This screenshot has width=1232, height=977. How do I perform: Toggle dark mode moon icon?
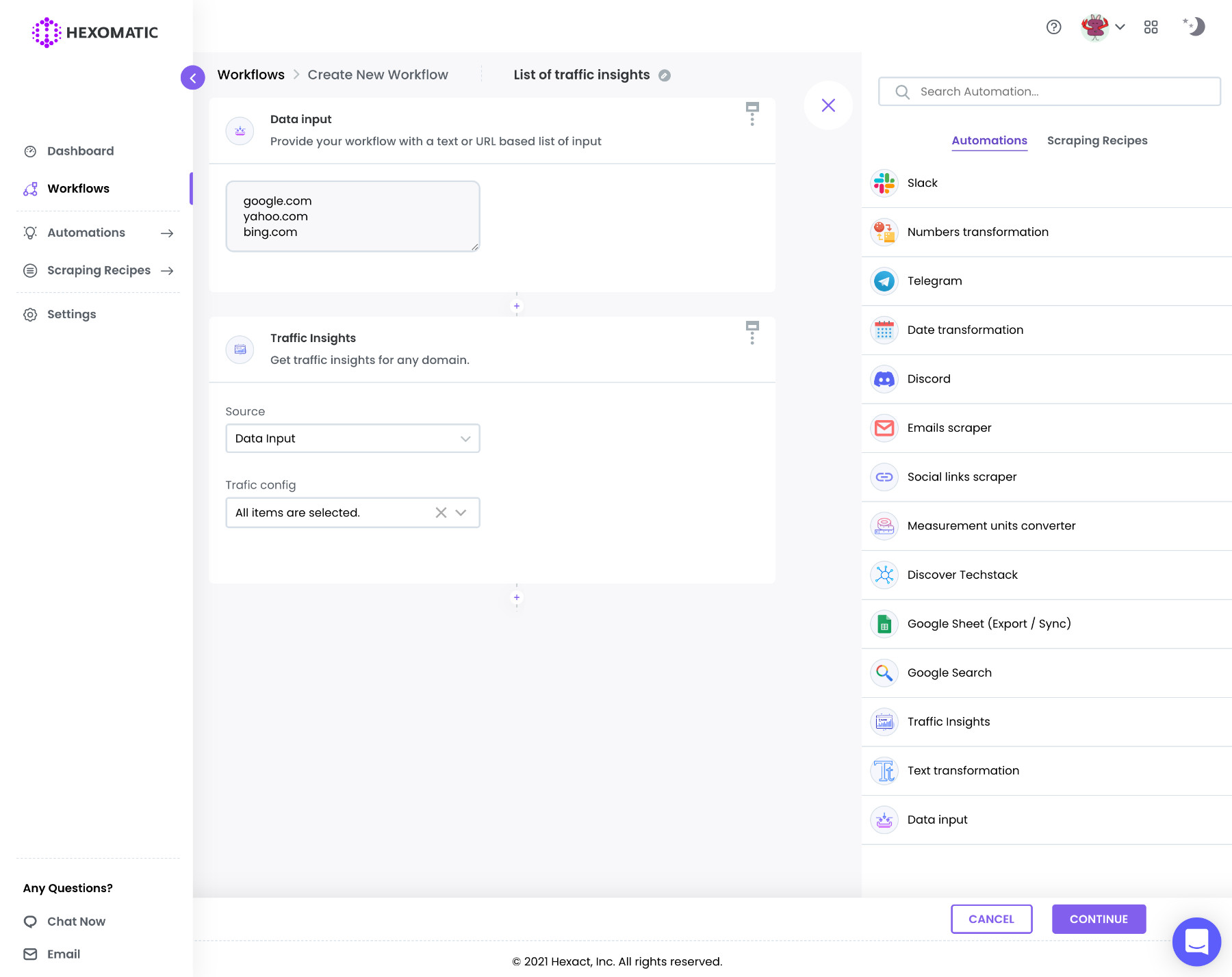1194,27
